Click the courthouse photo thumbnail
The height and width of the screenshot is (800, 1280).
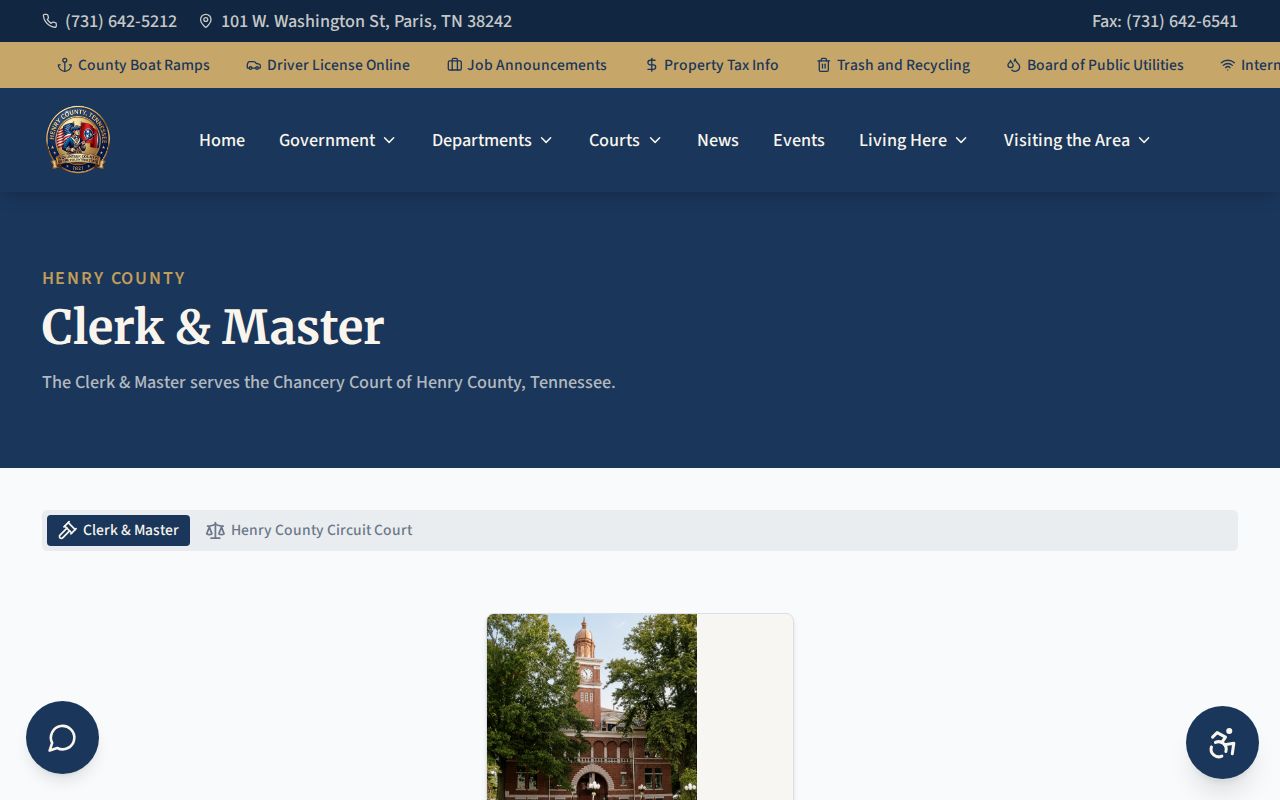coord(592,706)
